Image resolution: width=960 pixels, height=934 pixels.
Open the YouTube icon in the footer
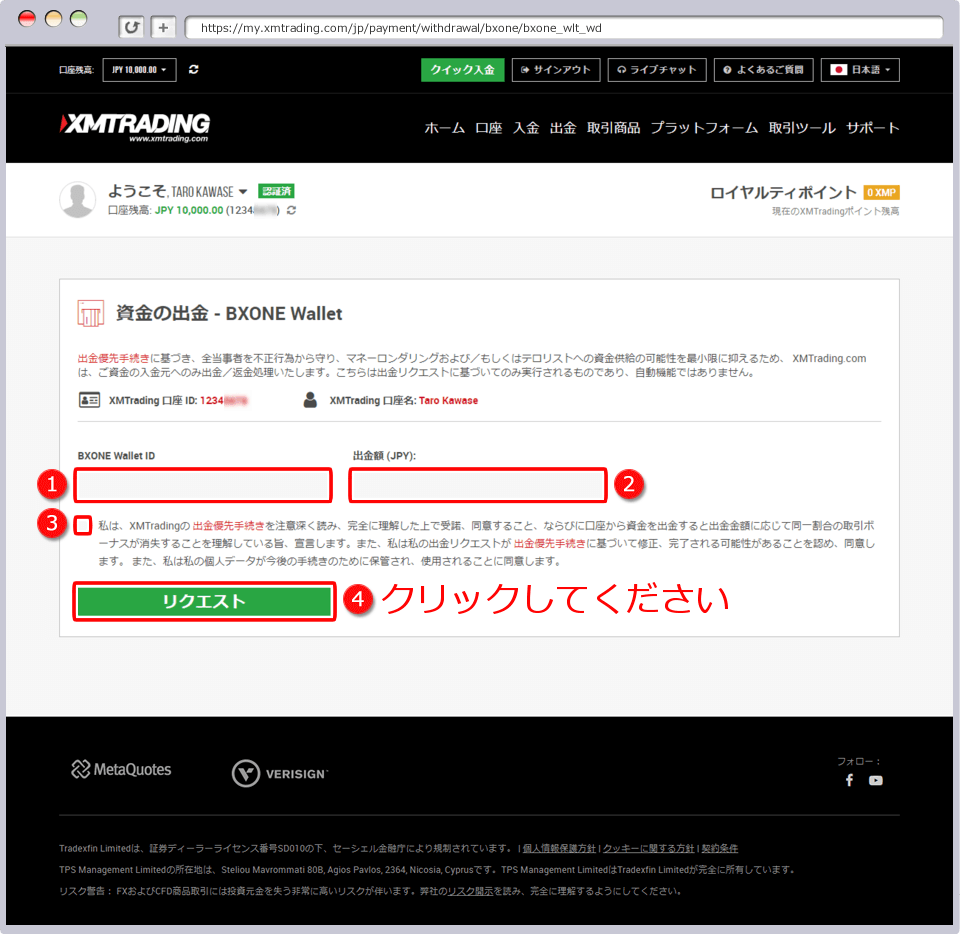[x=876, y=780]
